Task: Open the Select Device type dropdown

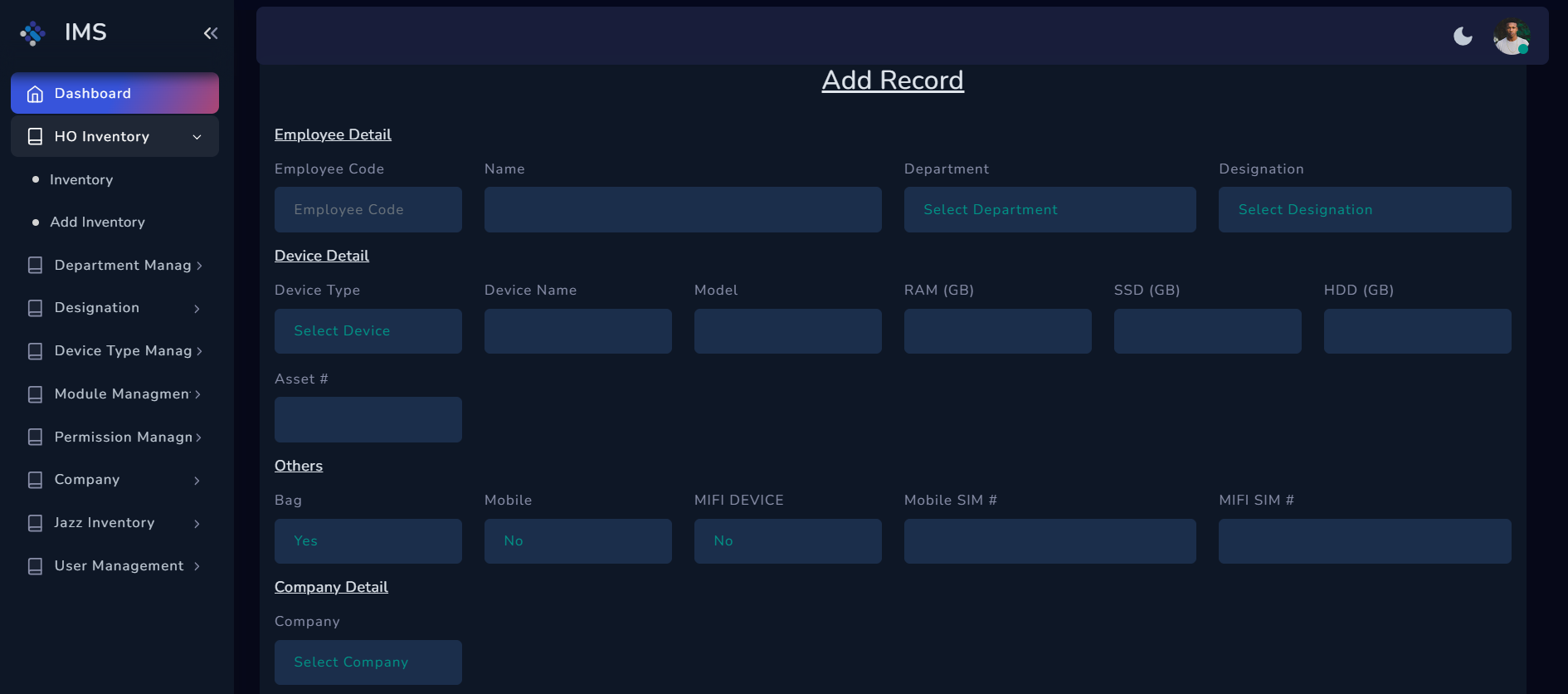Action: (x=368, y=331)
